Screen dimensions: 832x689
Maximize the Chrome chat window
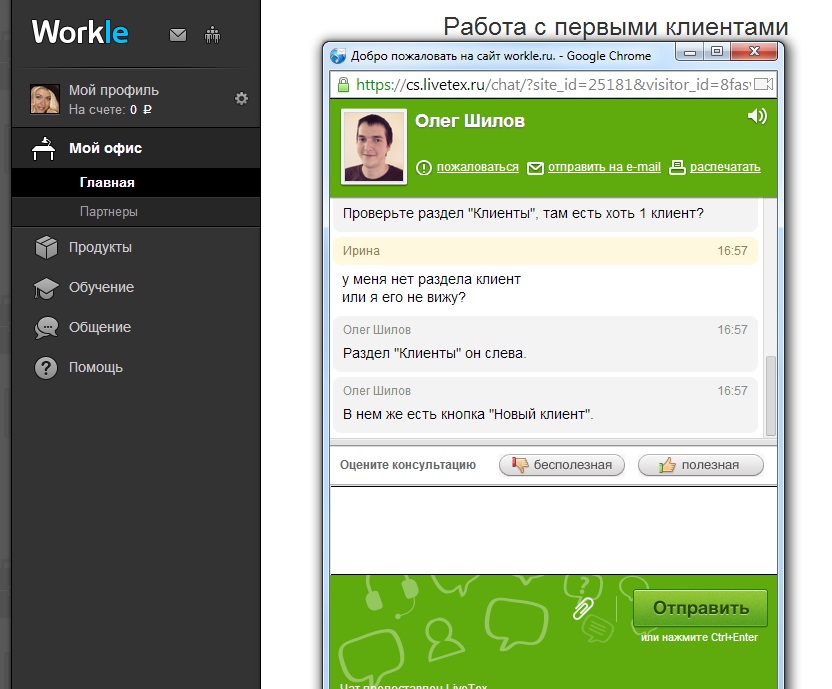717,51
